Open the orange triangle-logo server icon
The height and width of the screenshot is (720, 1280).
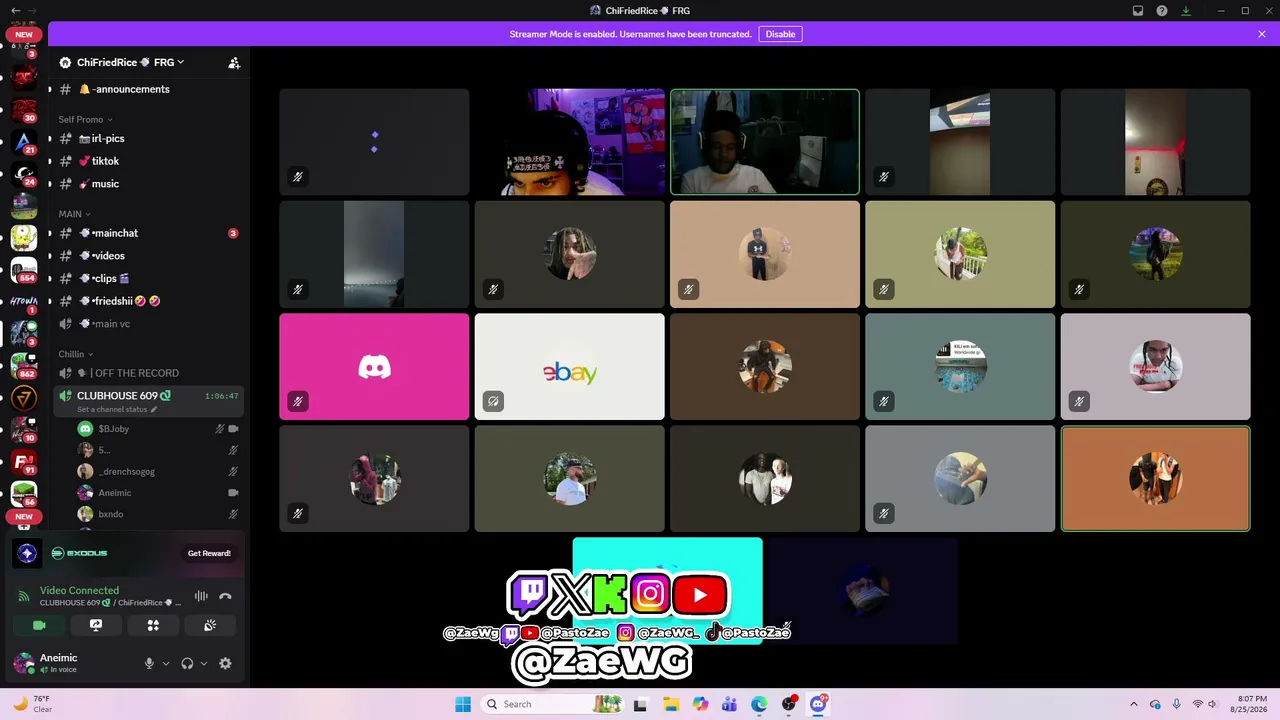click(x=24, y=398)
